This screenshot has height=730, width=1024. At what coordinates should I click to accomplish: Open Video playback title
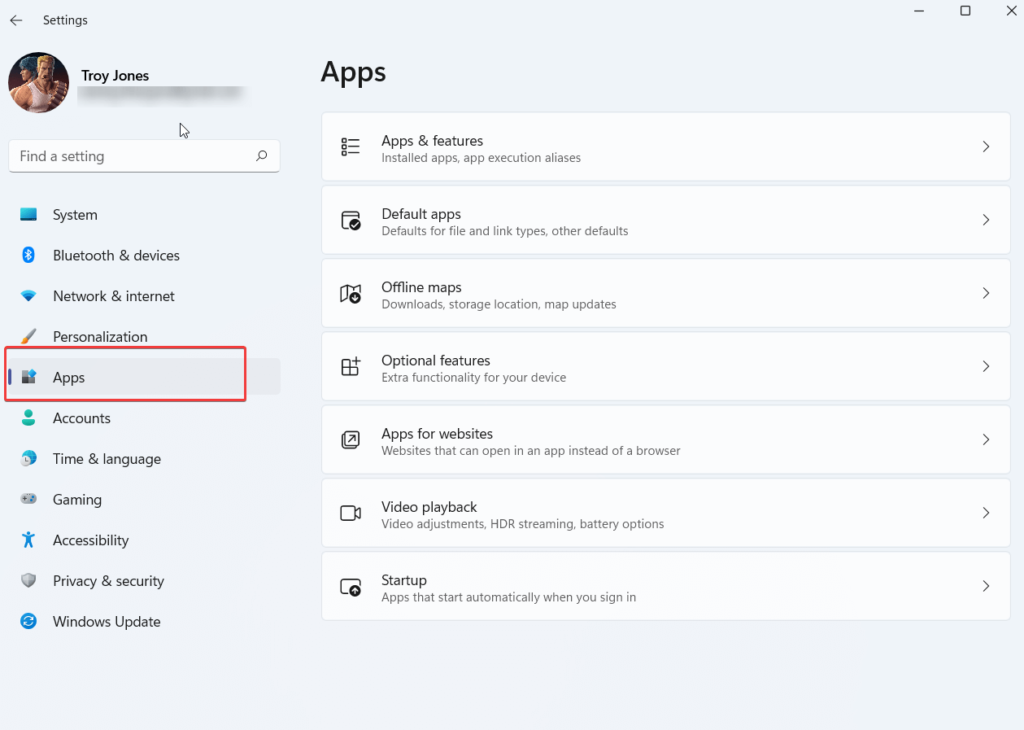coord(429,507)
